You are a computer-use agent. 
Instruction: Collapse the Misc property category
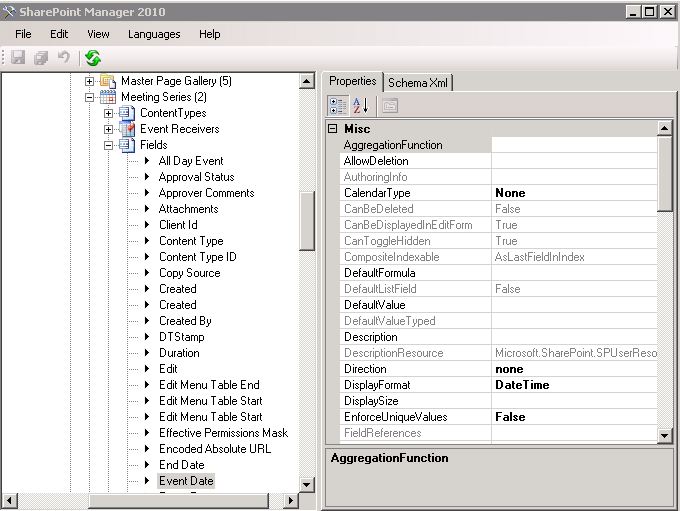coord(333,129)
